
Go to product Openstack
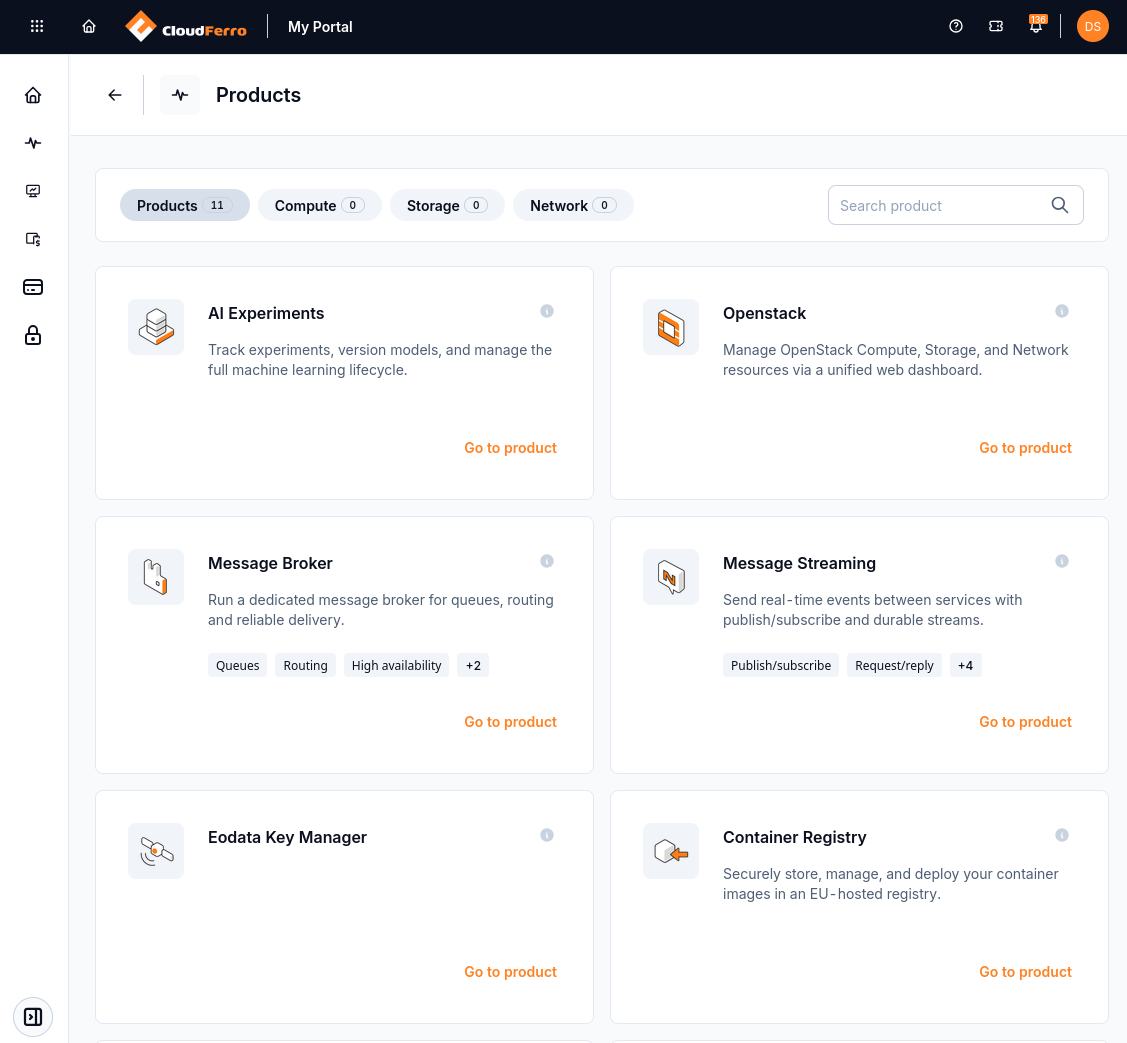pyautogui.click(x=1025, y=449)
